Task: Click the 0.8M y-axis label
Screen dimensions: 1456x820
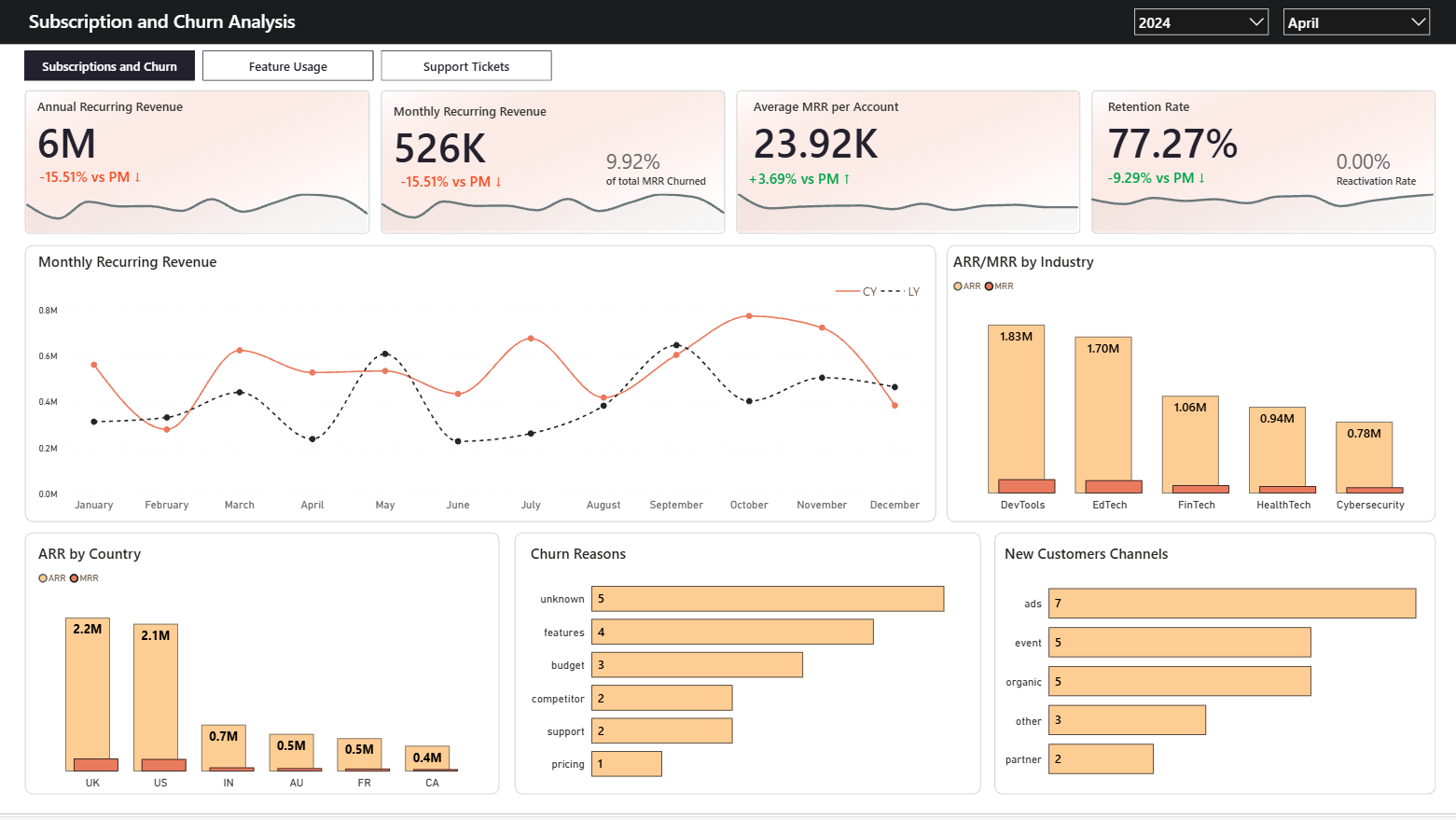Action: click(48, 311)
